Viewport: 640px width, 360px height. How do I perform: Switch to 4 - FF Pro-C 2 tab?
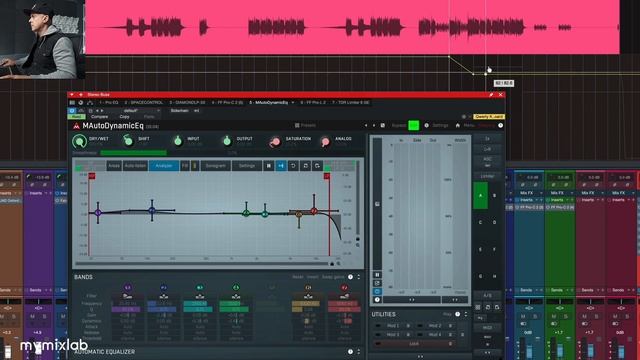227,102
